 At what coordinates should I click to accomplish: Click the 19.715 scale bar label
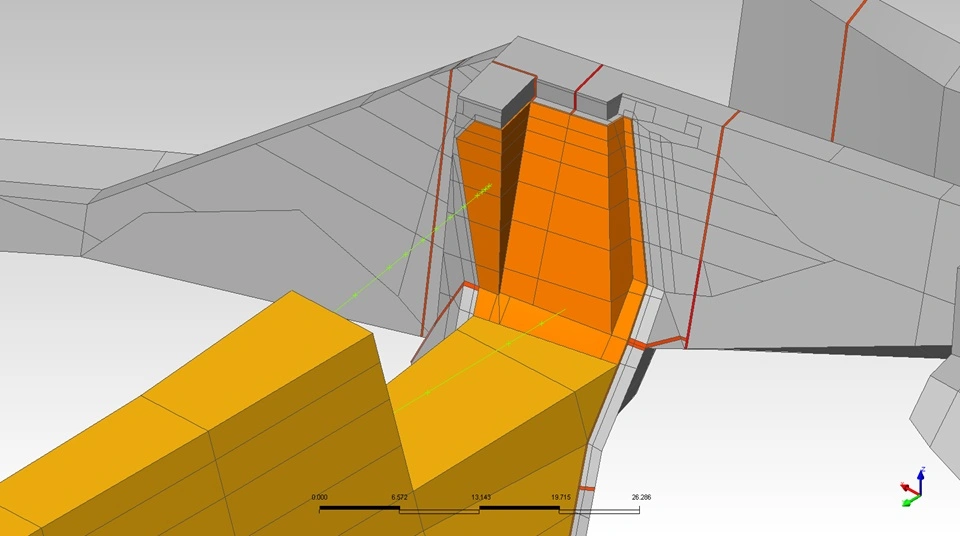[x=559, y=497]
